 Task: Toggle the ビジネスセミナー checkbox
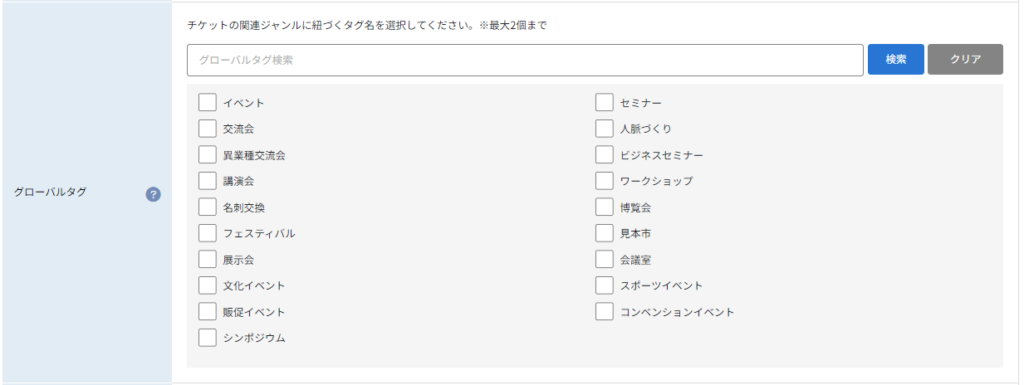tap(604, 155)
